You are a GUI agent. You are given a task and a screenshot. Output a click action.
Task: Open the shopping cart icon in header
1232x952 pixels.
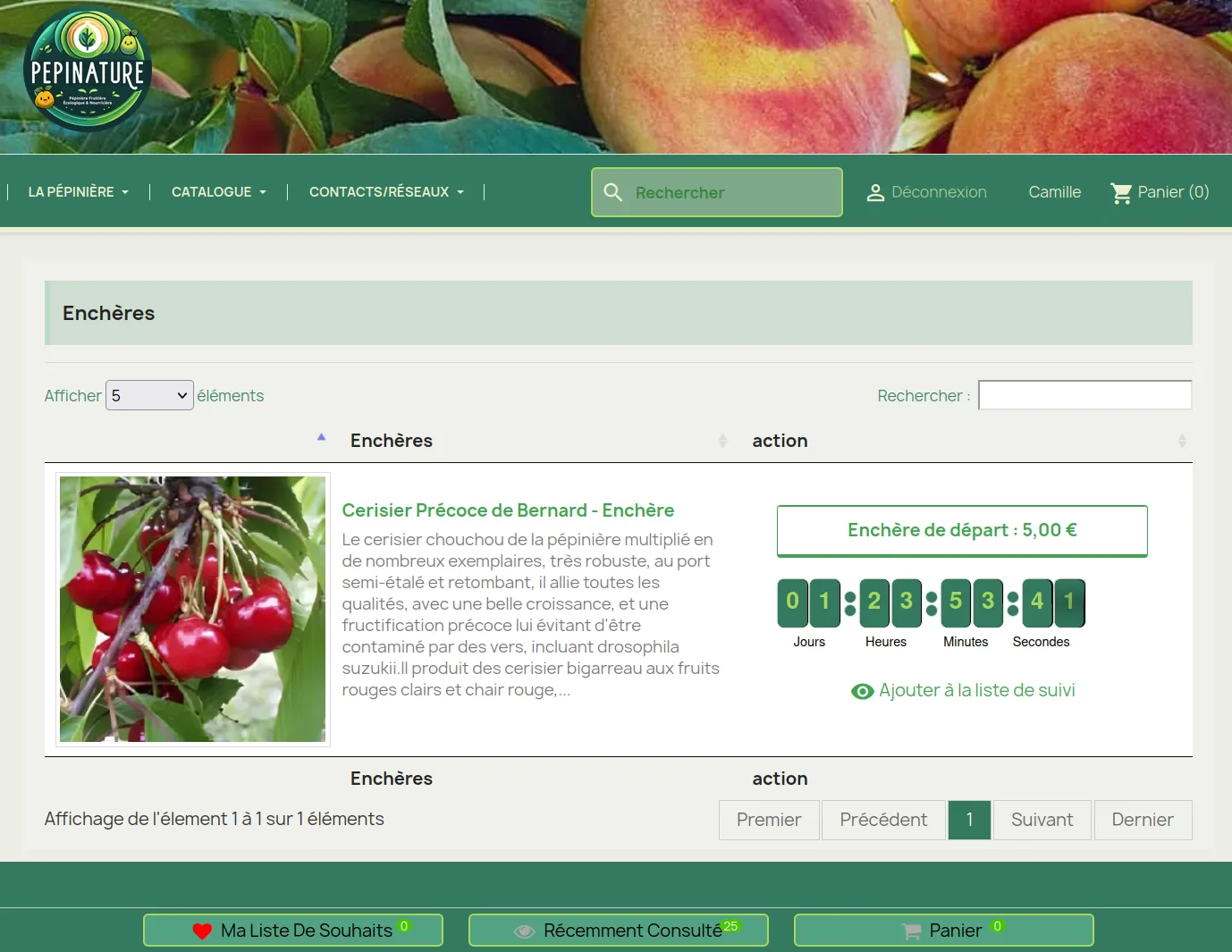[x=1120, y=192]
